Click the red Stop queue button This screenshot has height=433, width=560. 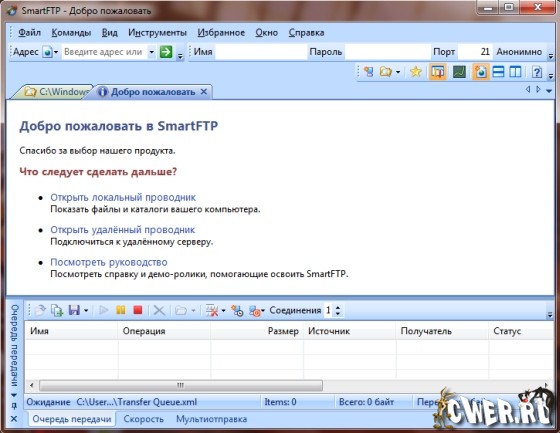tap(138, 310)
